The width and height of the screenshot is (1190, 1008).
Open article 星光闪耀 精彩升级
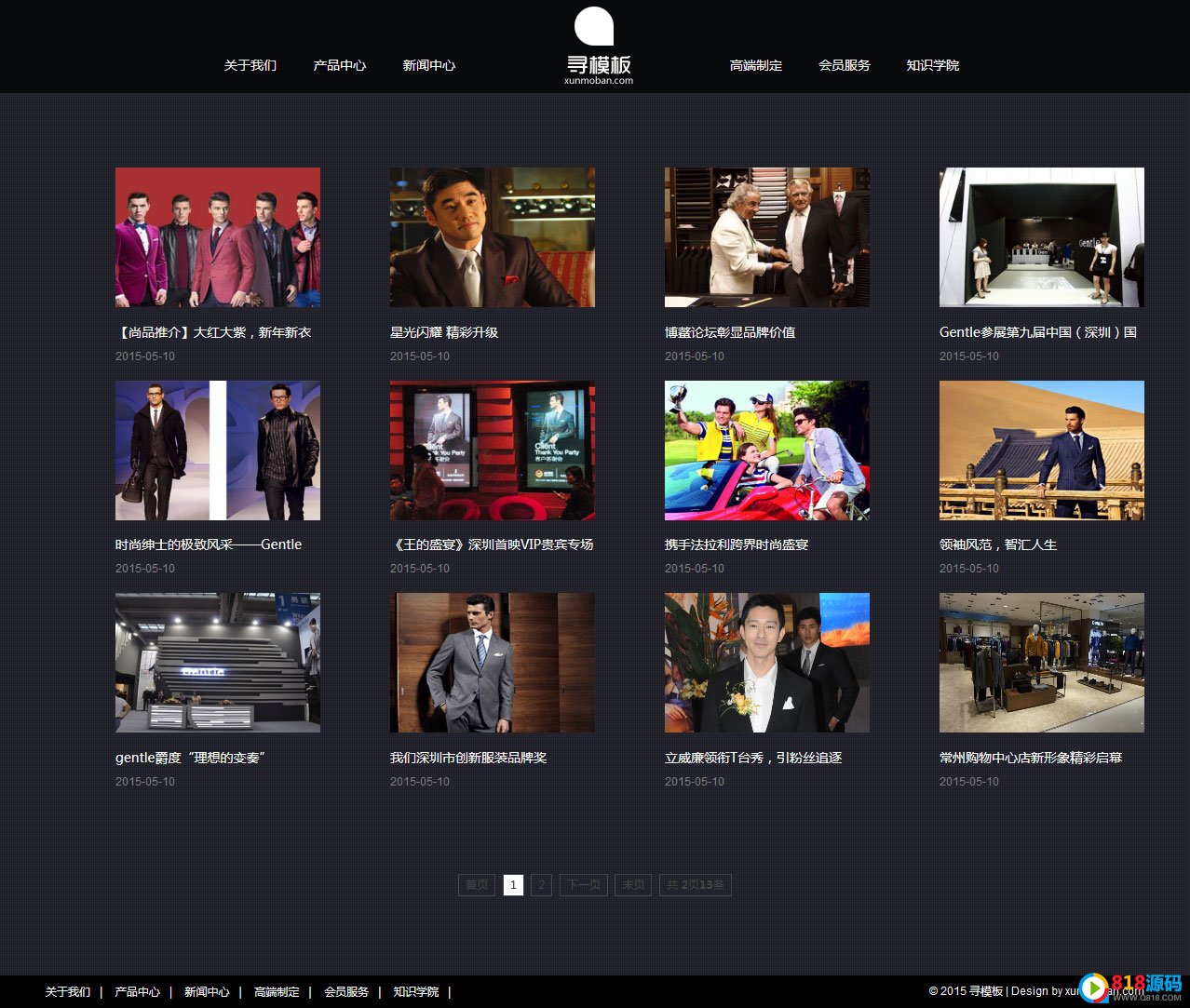pos(444,332)
